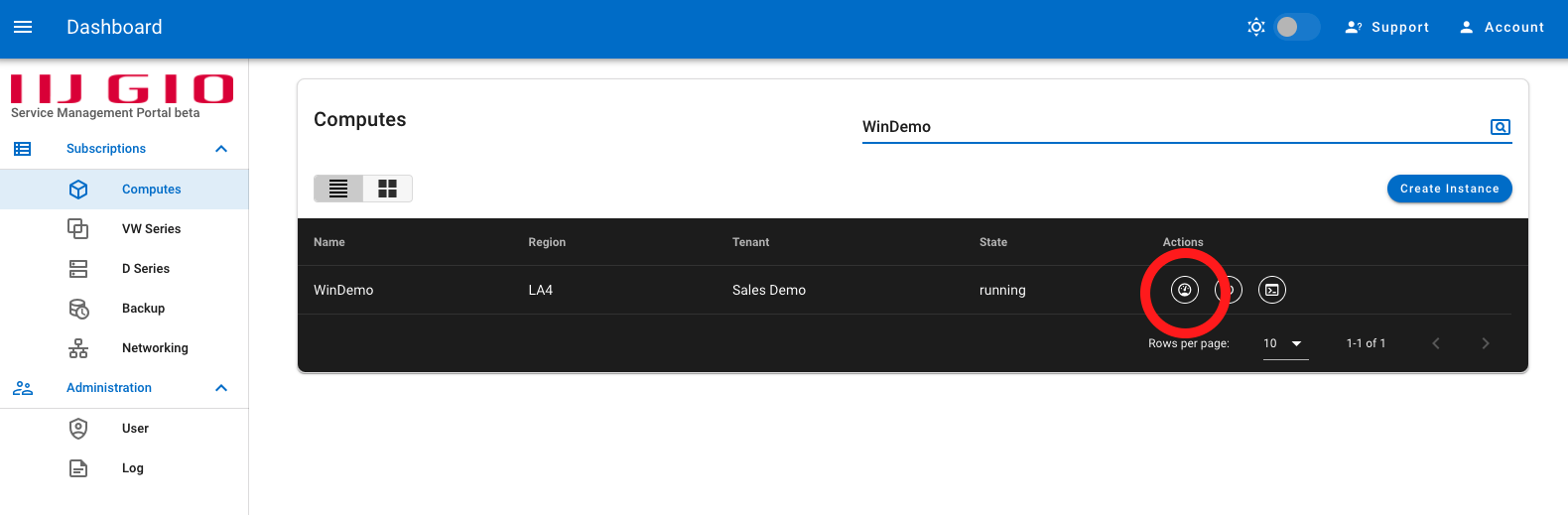Click the running state cell
The height and width of the screenshot is (515, 1568).
click(x=1002, y=290)
